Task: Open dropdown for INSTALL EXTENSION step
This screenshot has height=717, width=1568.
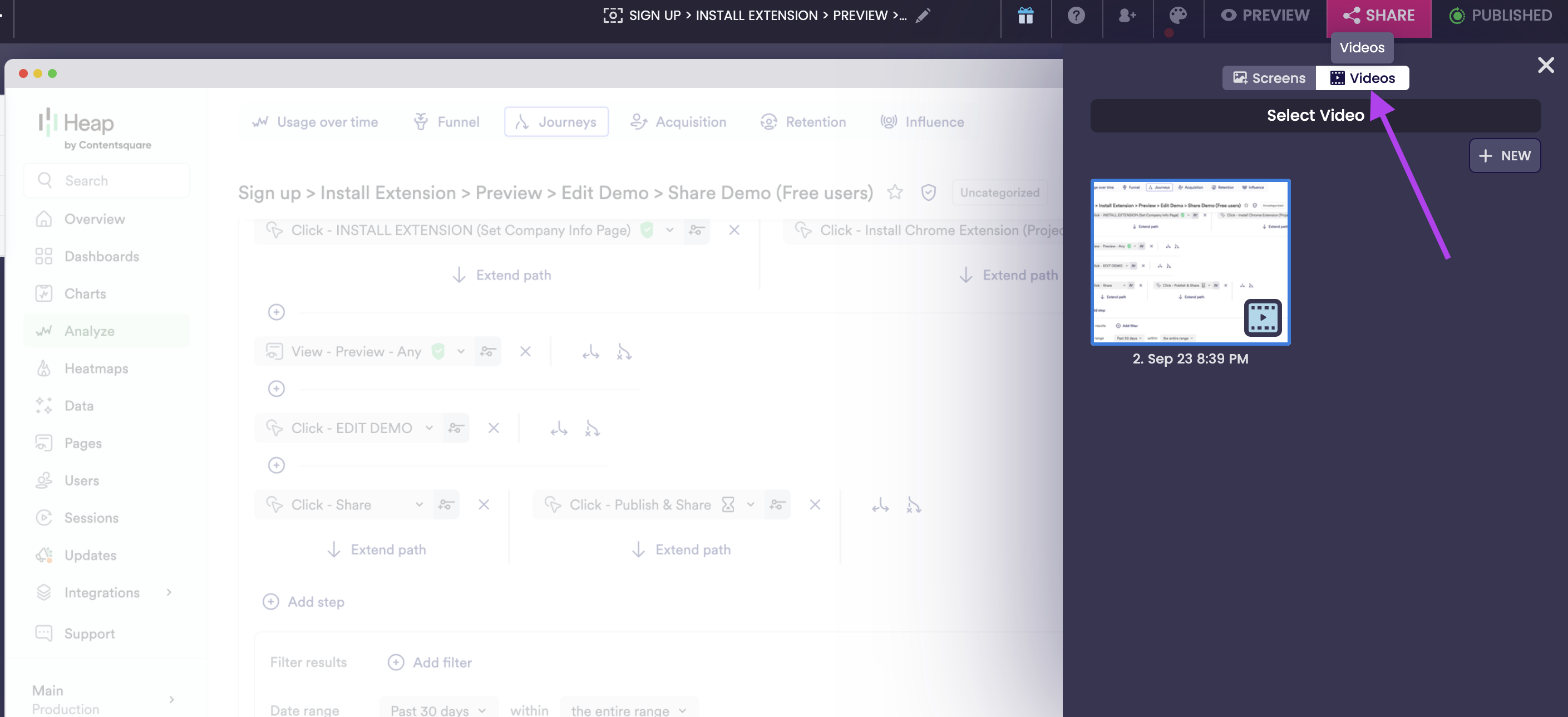Action: 669,230
